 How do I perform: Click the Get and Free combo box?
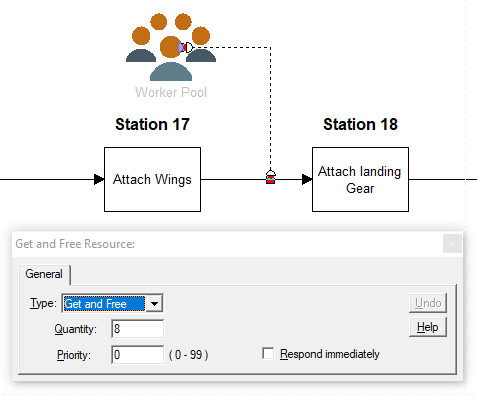click(112, 303)
